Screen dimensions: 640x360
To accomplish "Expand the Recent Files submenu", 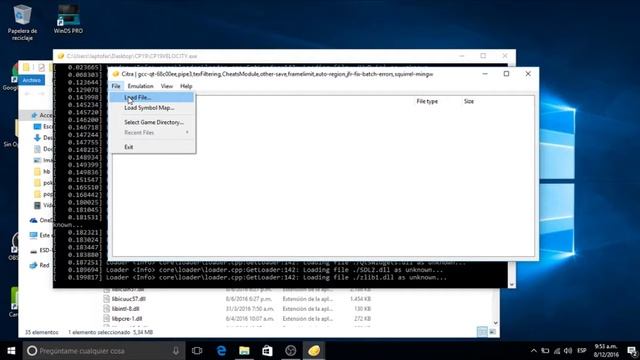I will pos(151,133).
